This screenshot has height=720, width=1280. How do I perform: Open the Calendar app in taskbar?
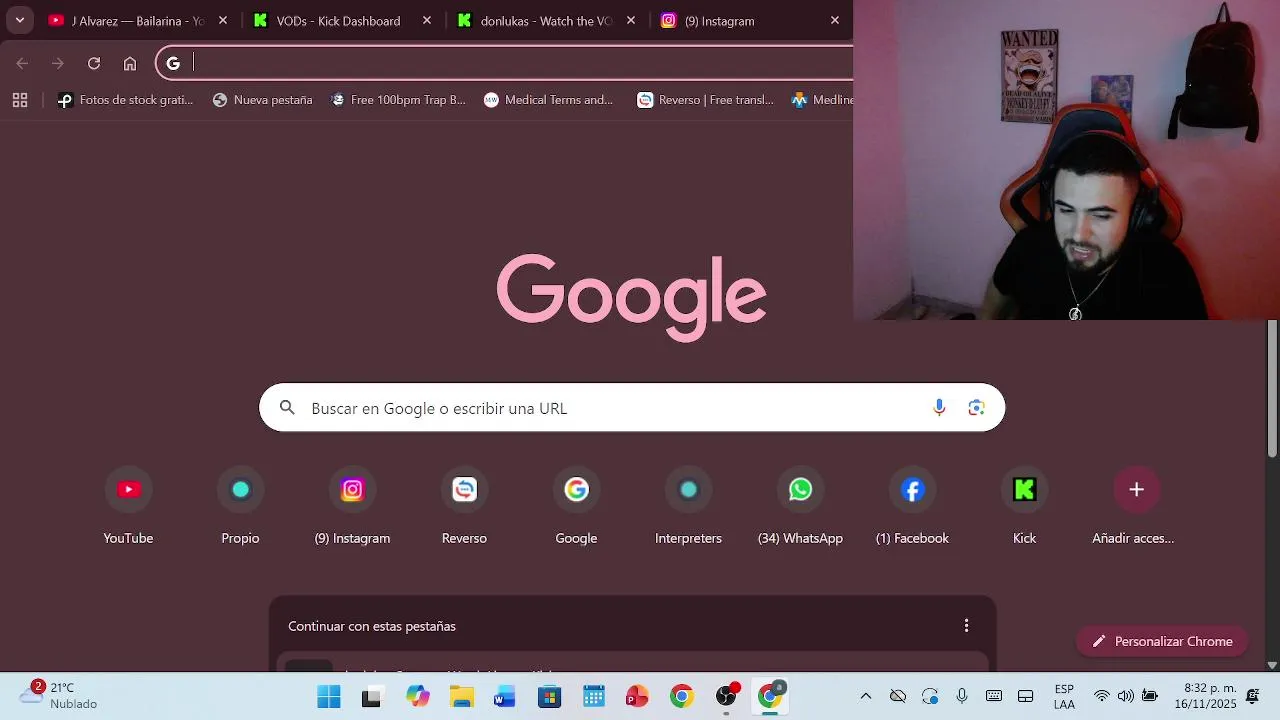594,696
